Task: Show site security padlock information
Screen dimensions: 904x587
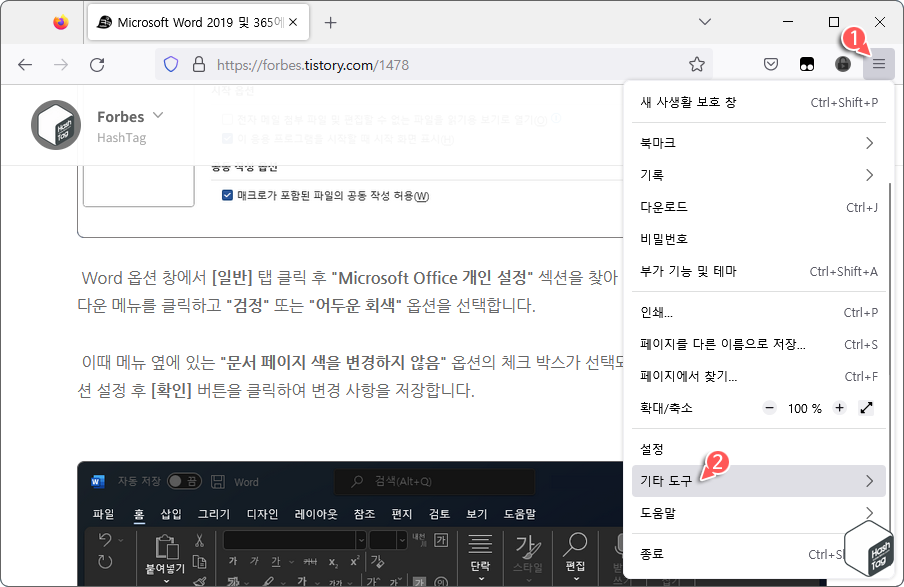Action: tap(198, 64)
